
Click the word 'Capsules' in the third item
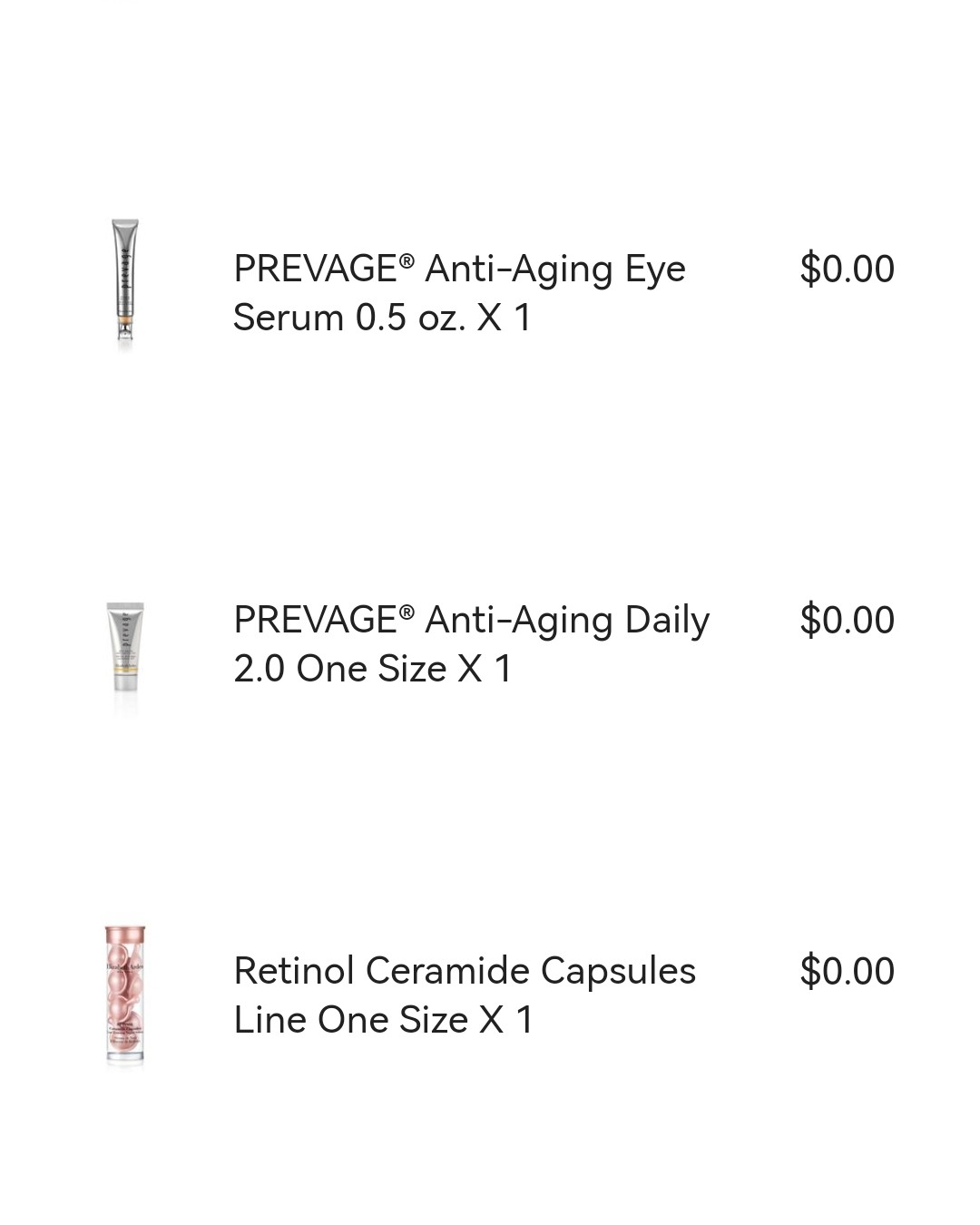[x=618, y=972]
